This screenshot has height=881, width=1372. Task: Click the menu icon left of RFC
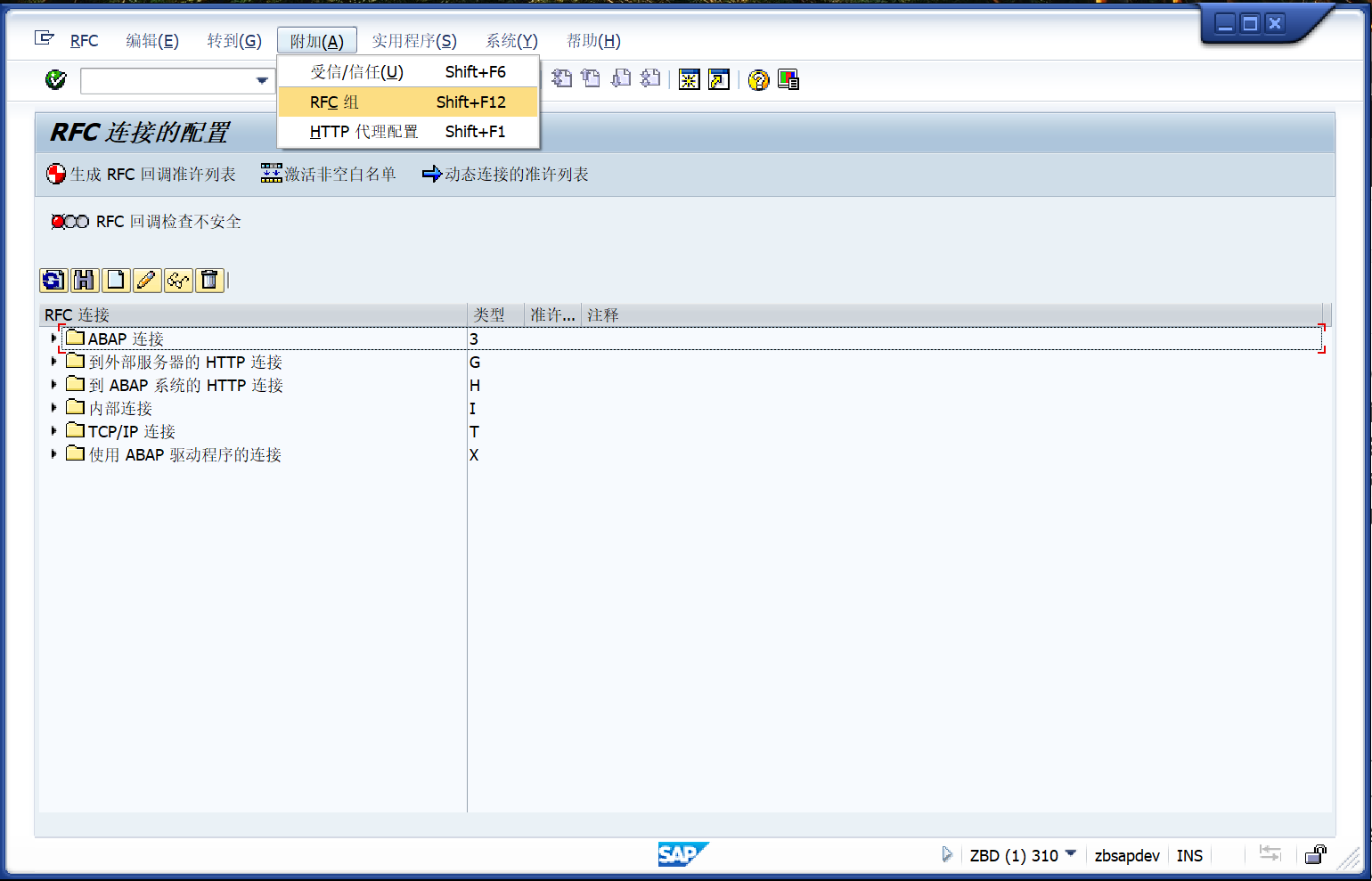(44, 37)
